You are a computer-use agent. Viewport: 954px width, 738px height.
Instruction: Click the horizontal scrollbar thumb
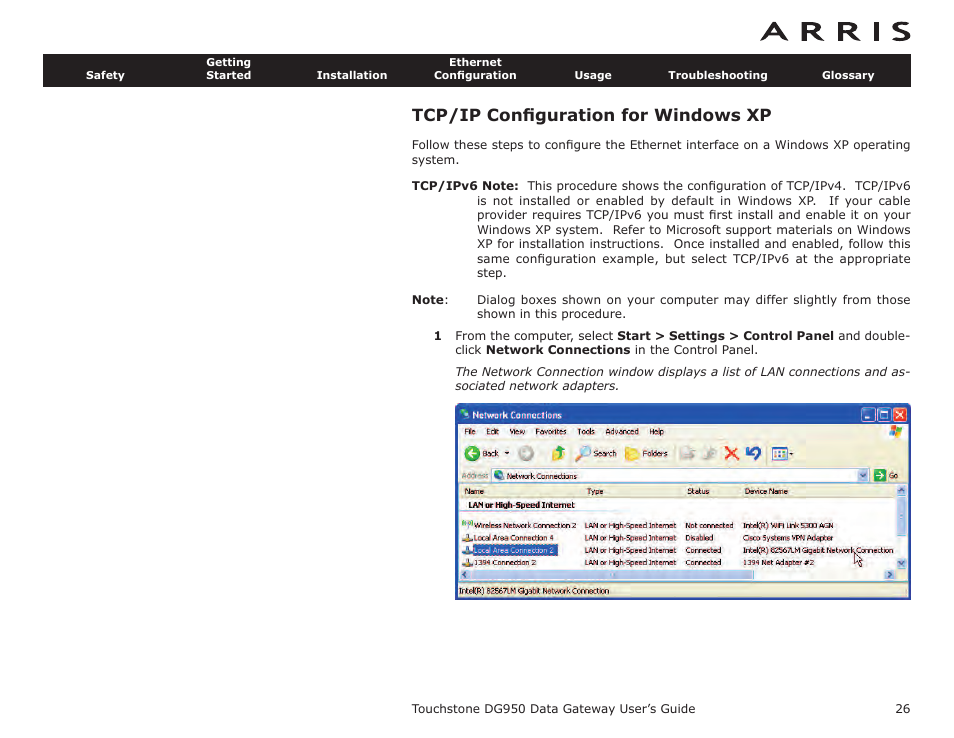(x=612, y=574)
